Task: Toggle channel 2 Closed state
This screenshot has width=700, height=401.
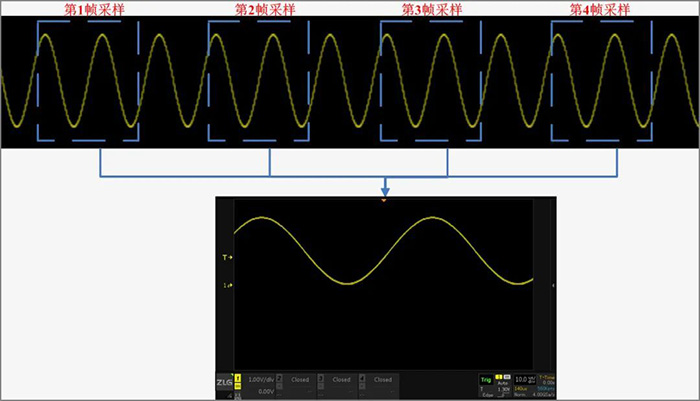Action: tap(300, 380)
